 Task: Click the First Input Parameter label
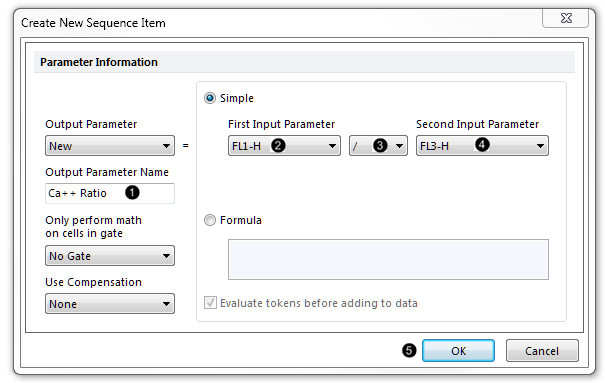click(x=281, y=124)
